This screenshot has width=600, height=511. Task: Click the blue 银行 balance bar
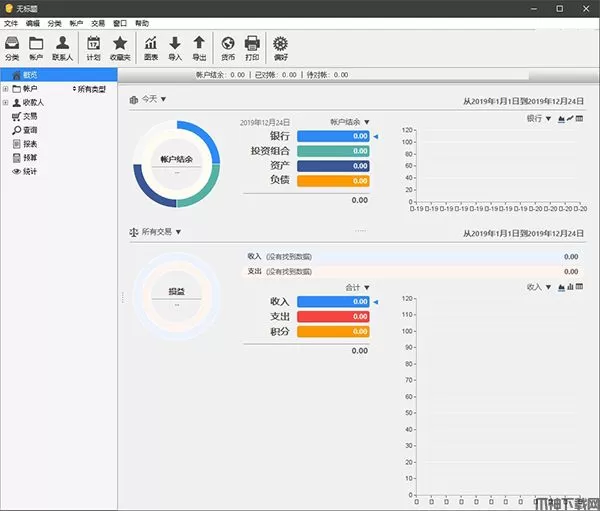point(333,136)
